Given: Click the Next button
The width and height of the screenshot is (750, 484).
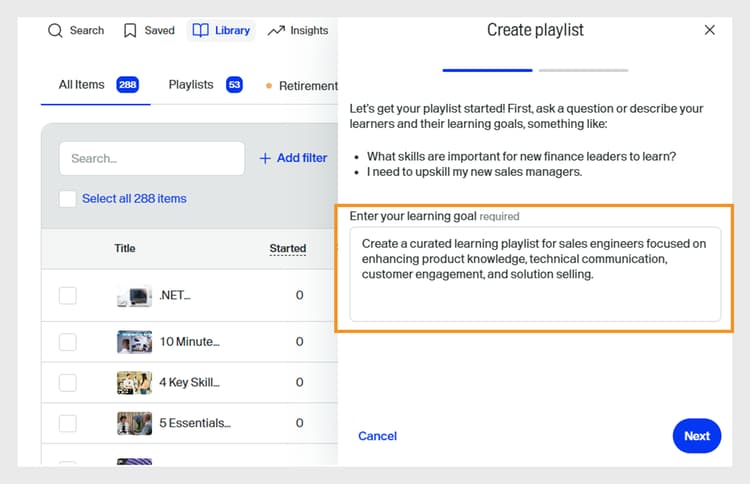Looking at the screenshot, I should click(x=696, y=436).
